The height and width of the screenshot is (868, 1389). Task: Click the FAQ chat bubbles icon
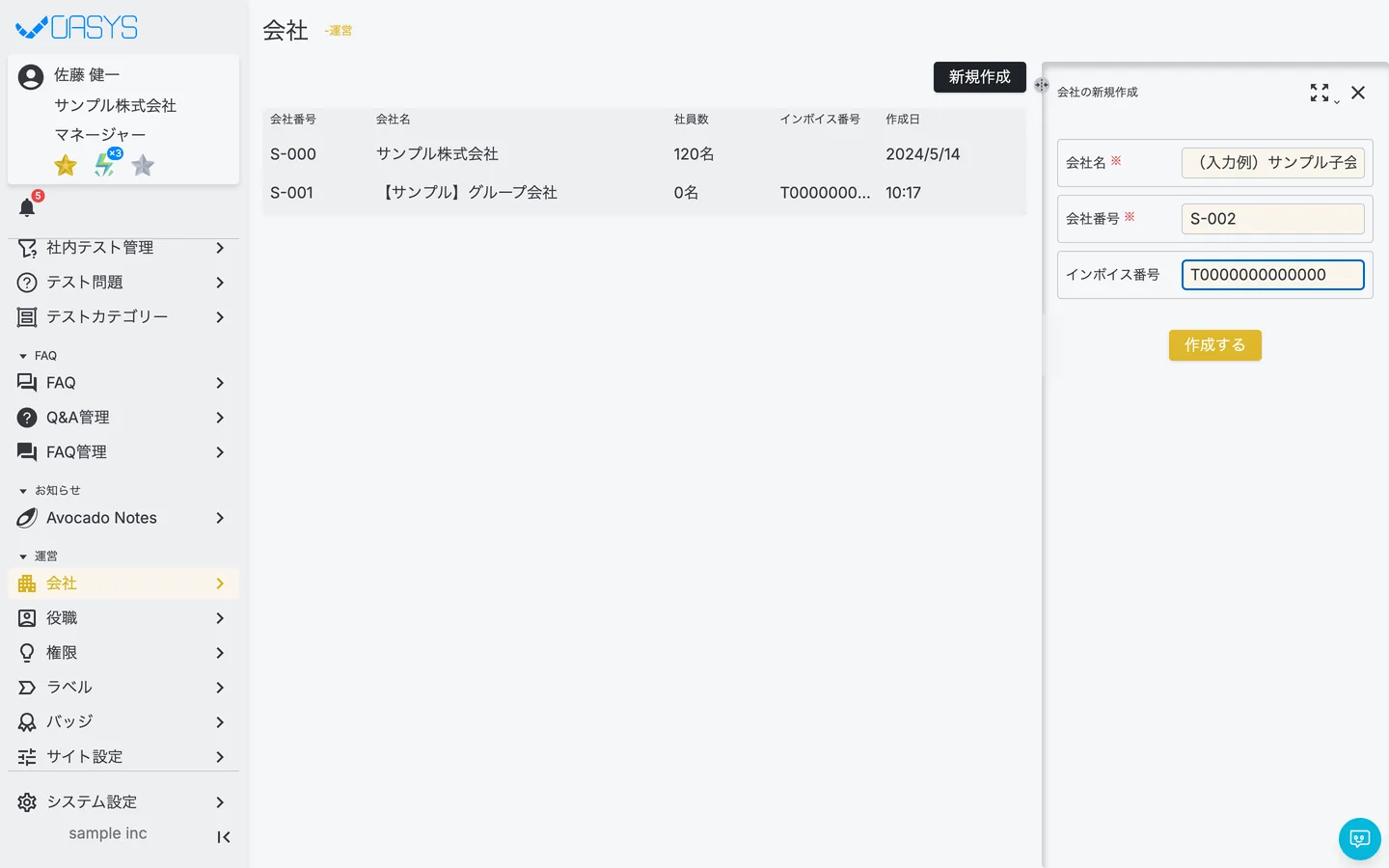(x=27, y=383)
